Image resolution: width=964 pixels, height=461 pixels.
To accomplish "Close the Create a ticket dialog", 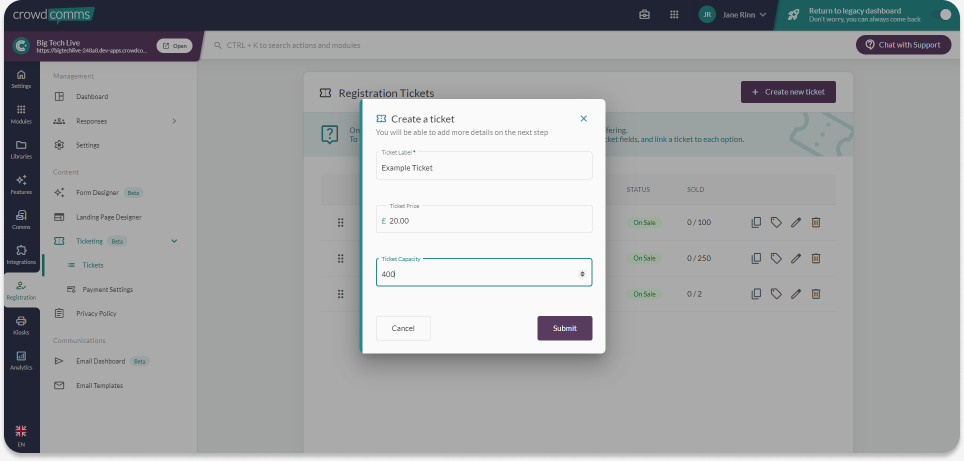I will pyautogui.click(x=584, y=119).
